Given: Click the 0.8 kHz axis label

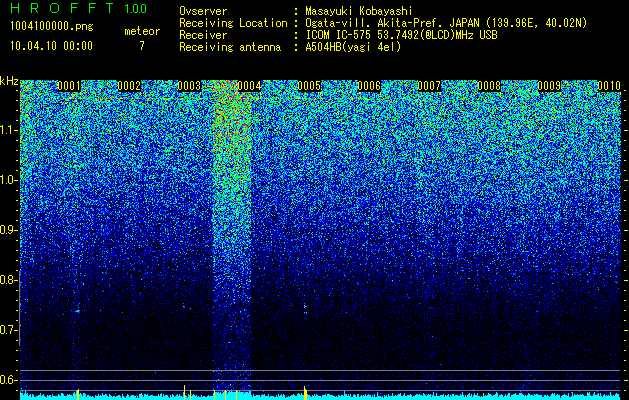Looking at the screenshot, I should click(x=9, y=280).
